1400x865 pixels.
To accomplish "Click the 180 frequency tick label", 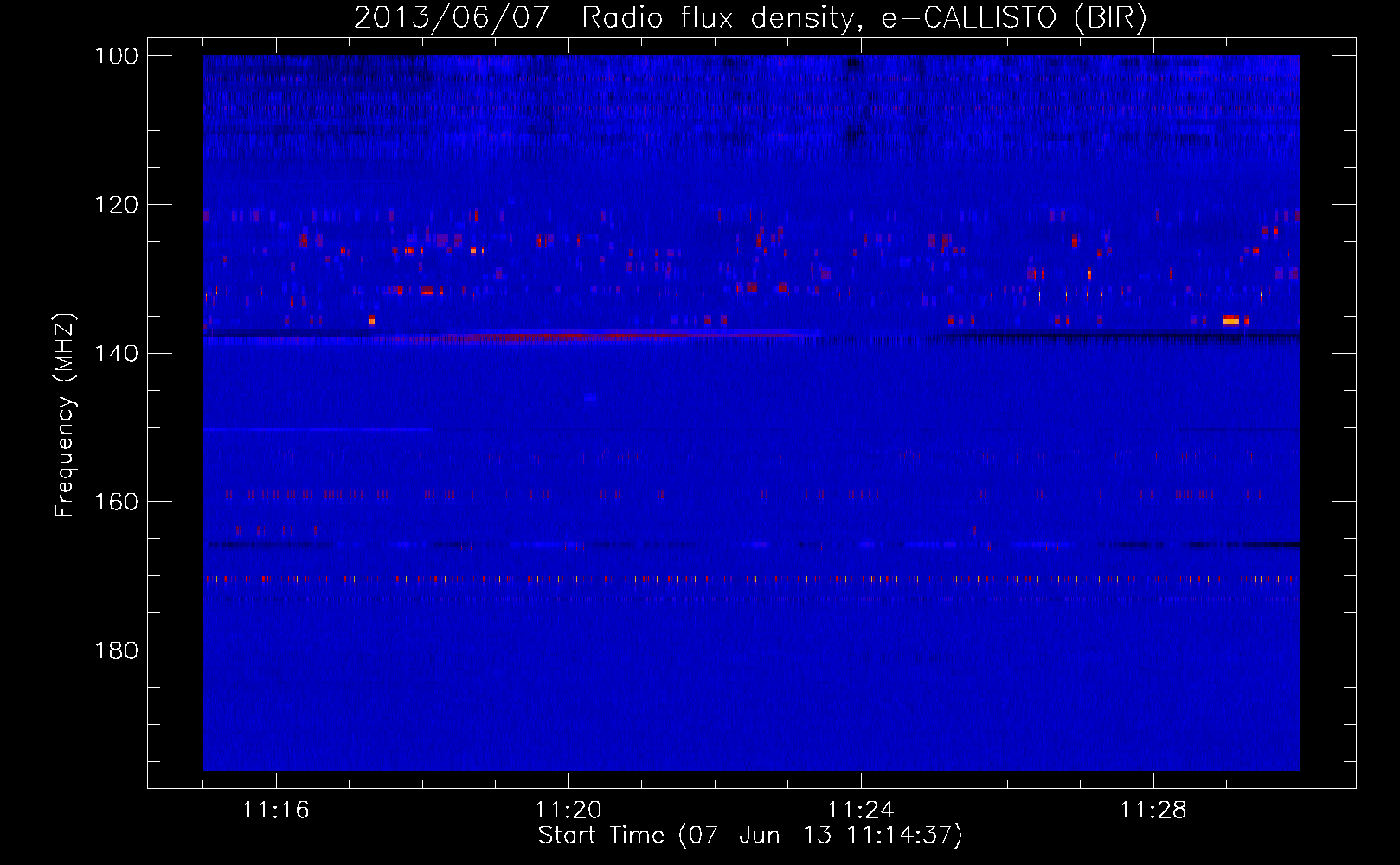I will point(118,650).
